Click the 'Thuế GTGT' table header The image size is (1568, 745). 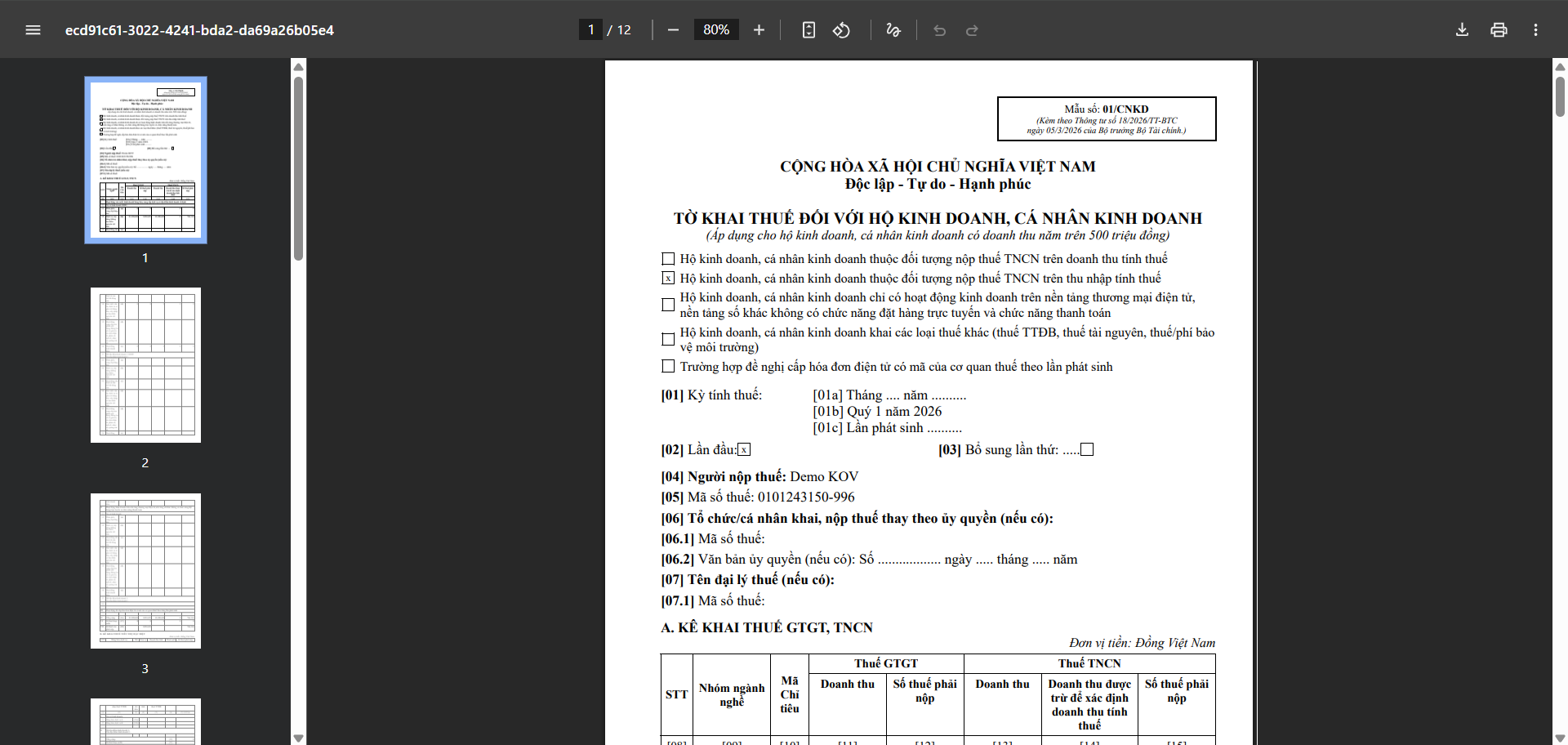coord(886,663)
